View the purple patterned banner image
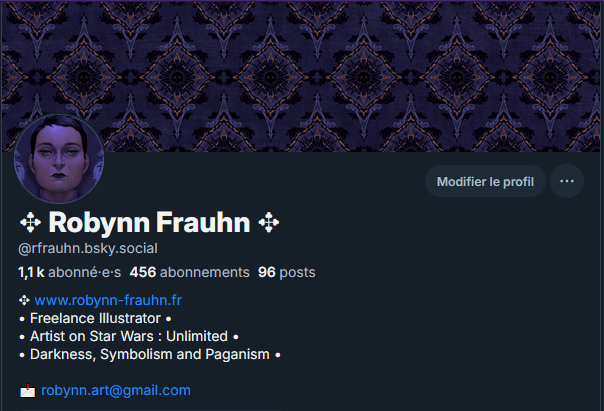The image size is (604, 411). coord(302,77)
